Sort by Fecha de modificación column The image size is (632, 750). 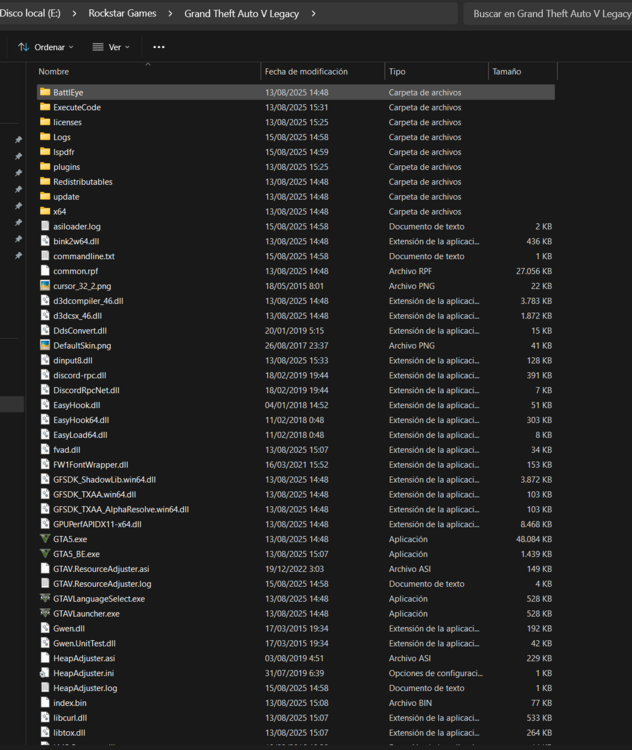pyautogui.click(x=322, y=71)
